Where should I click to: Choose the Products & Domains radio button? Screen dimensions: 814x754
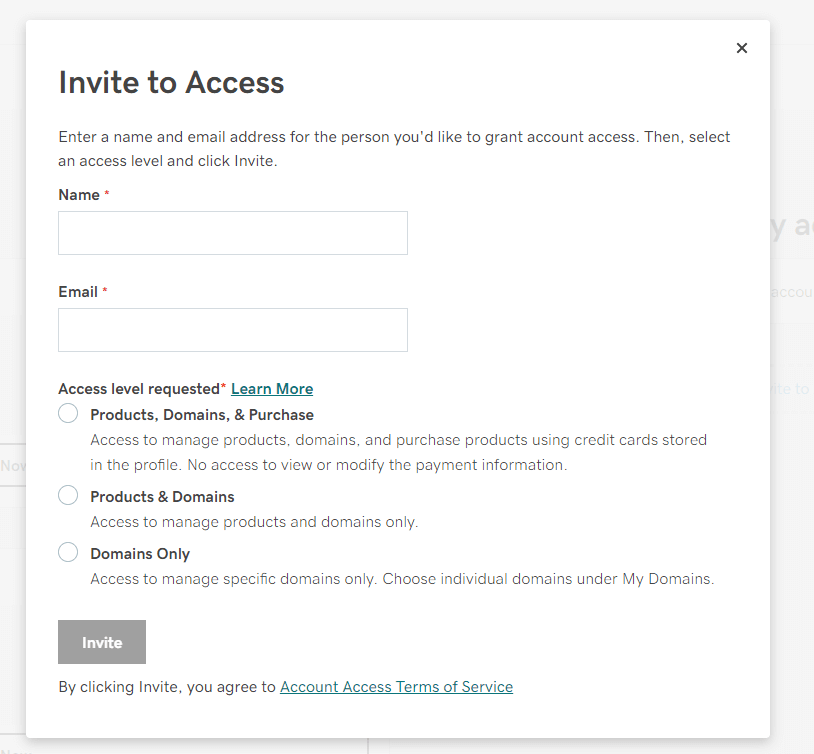(x=68, y=495)
